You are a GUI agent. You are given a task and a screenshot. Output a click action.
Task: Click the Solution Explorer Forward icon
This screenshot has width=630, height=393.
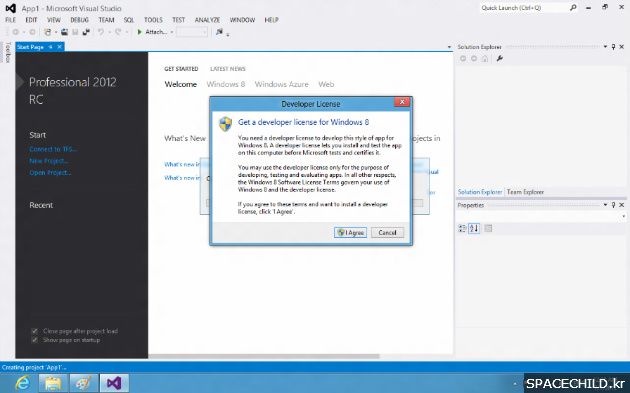coord(474,59)
